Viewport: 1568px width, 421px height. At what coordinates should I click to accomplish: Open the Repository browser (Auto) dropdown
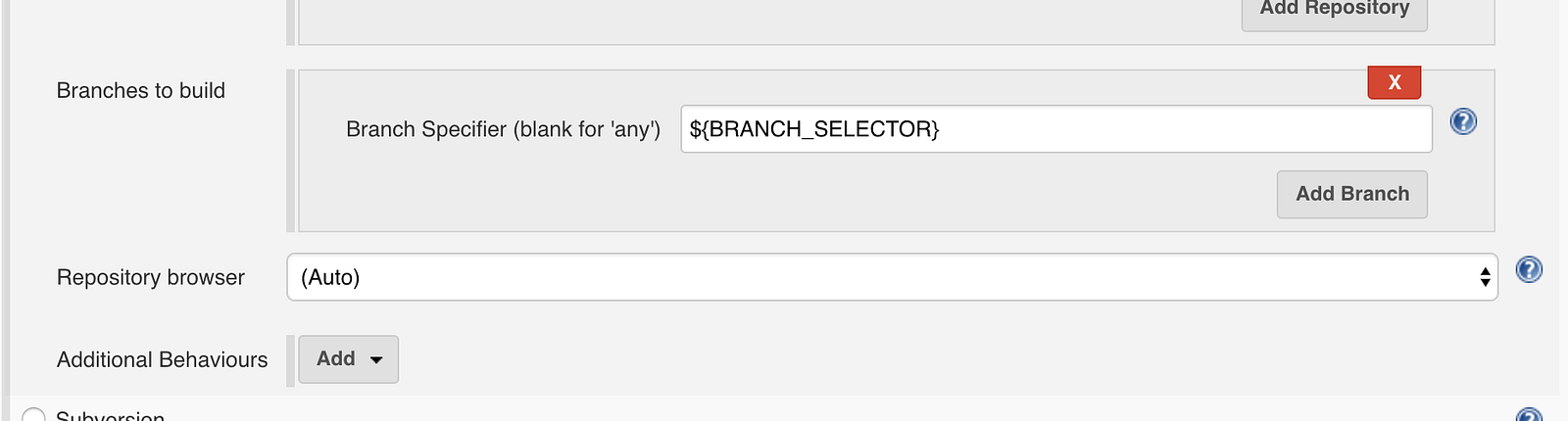click(892, 277)
